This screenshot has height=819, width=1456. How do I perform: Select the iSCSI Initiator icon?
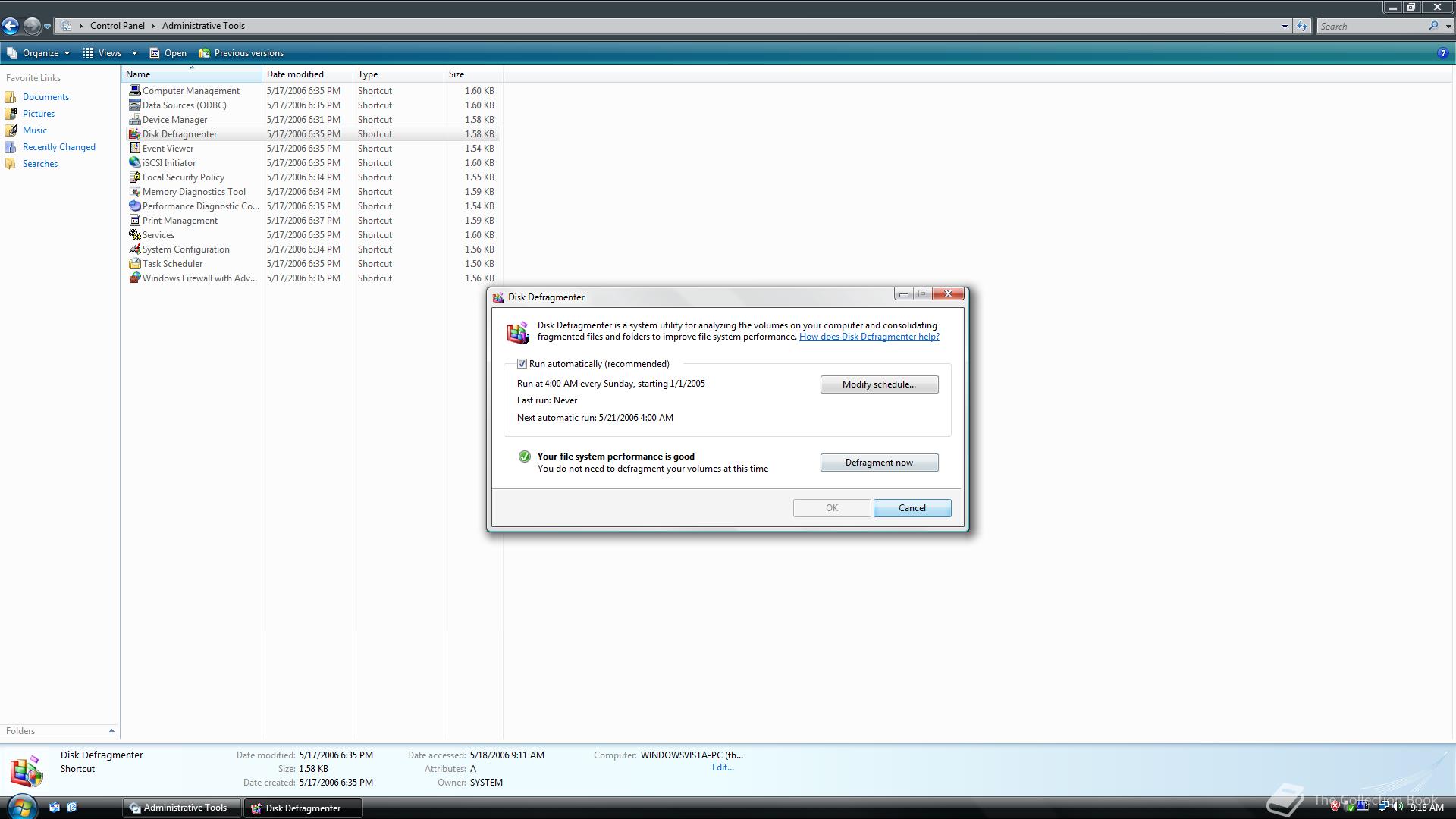pyautogui.click(x=135, y=162)
